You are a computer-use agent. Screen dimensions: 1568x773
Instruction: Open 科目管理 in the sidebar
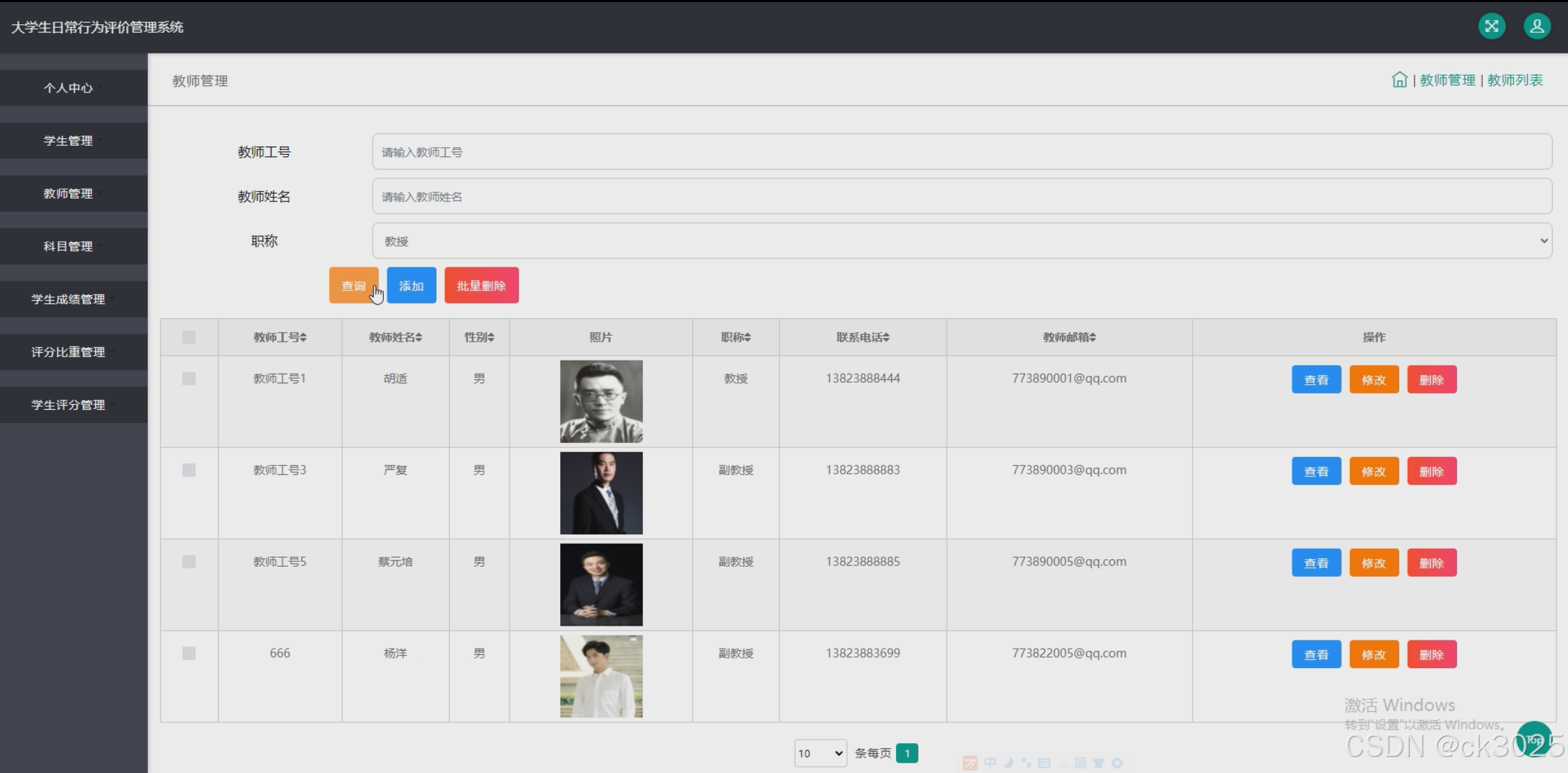tap(68, 247)
